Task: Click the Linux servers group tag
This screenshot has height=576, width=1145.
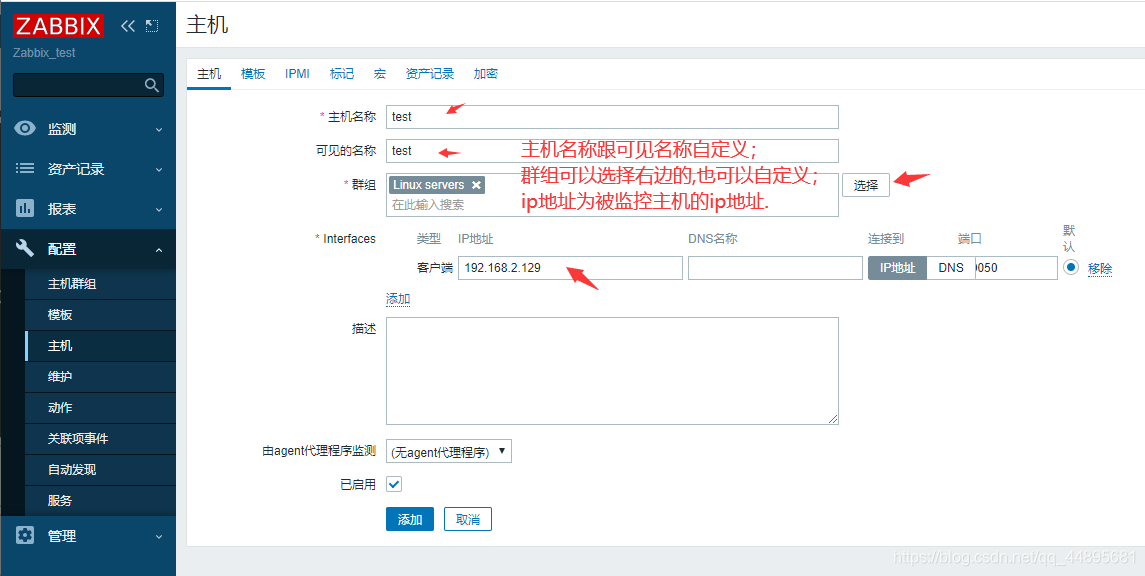Action: click(x=437, y=185)
